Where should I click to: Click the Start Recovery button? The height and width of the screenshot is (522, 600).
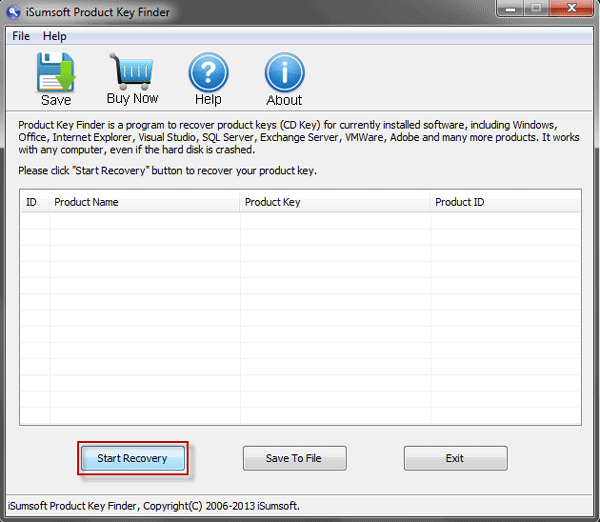132,458
